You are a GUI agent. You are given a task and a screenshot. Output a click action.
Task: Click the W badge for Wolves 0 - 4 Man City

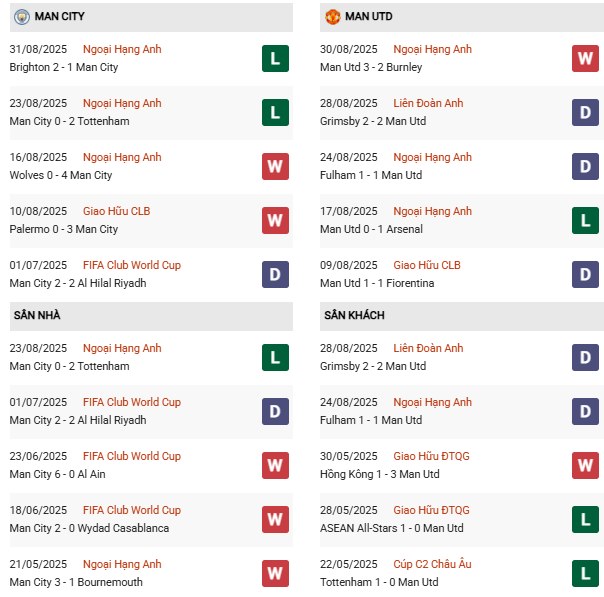pyautogui.click(x=275, y=166)
